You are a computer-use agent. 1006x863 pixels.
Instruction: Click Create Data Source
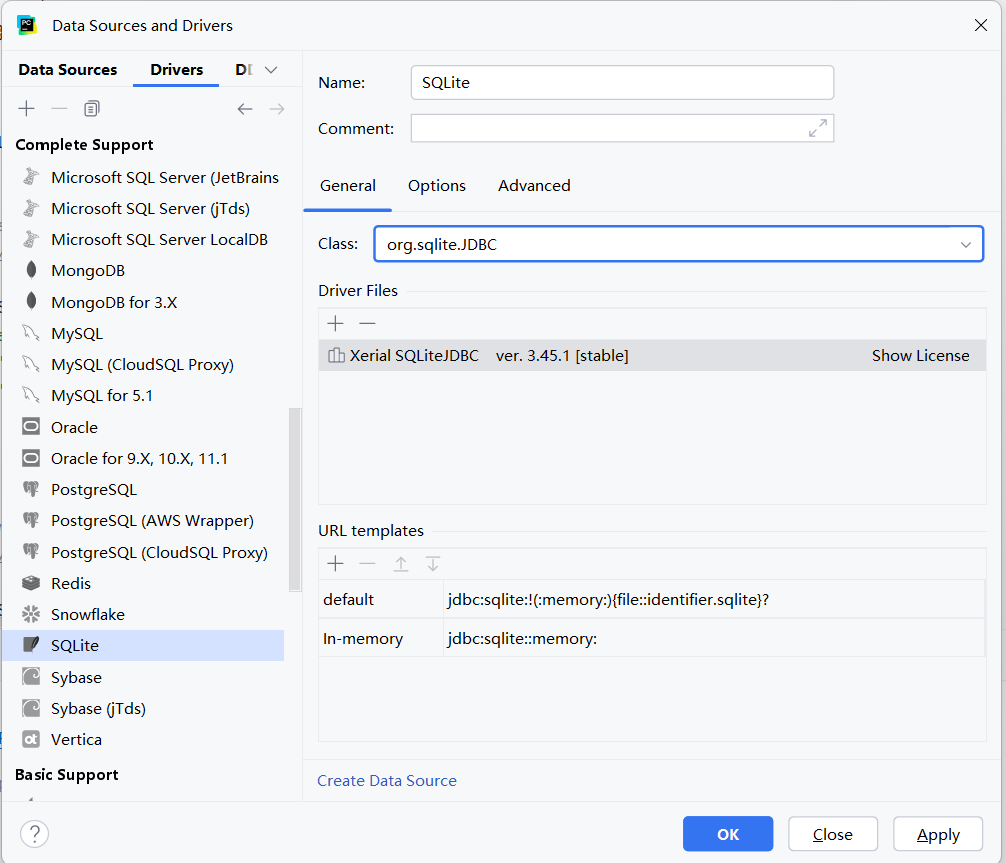tap(387, 780)
